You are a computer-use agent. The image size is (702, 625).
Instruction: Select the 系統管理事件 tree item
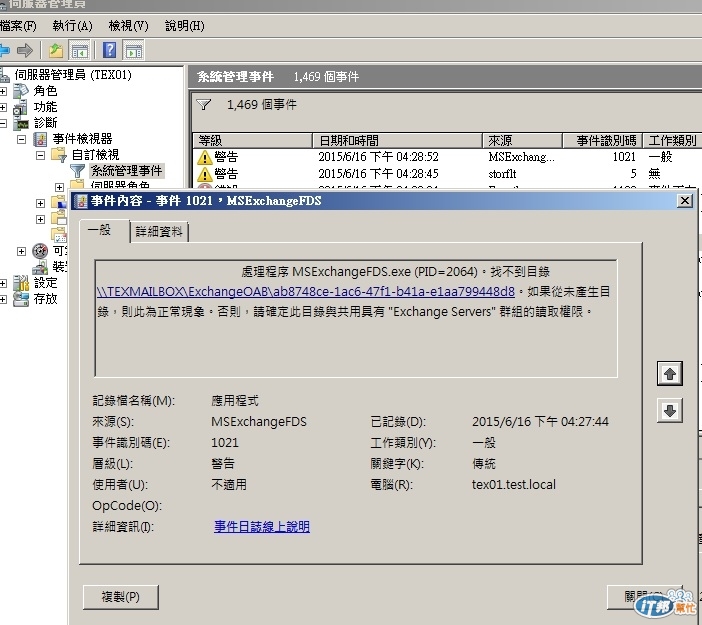127,171
